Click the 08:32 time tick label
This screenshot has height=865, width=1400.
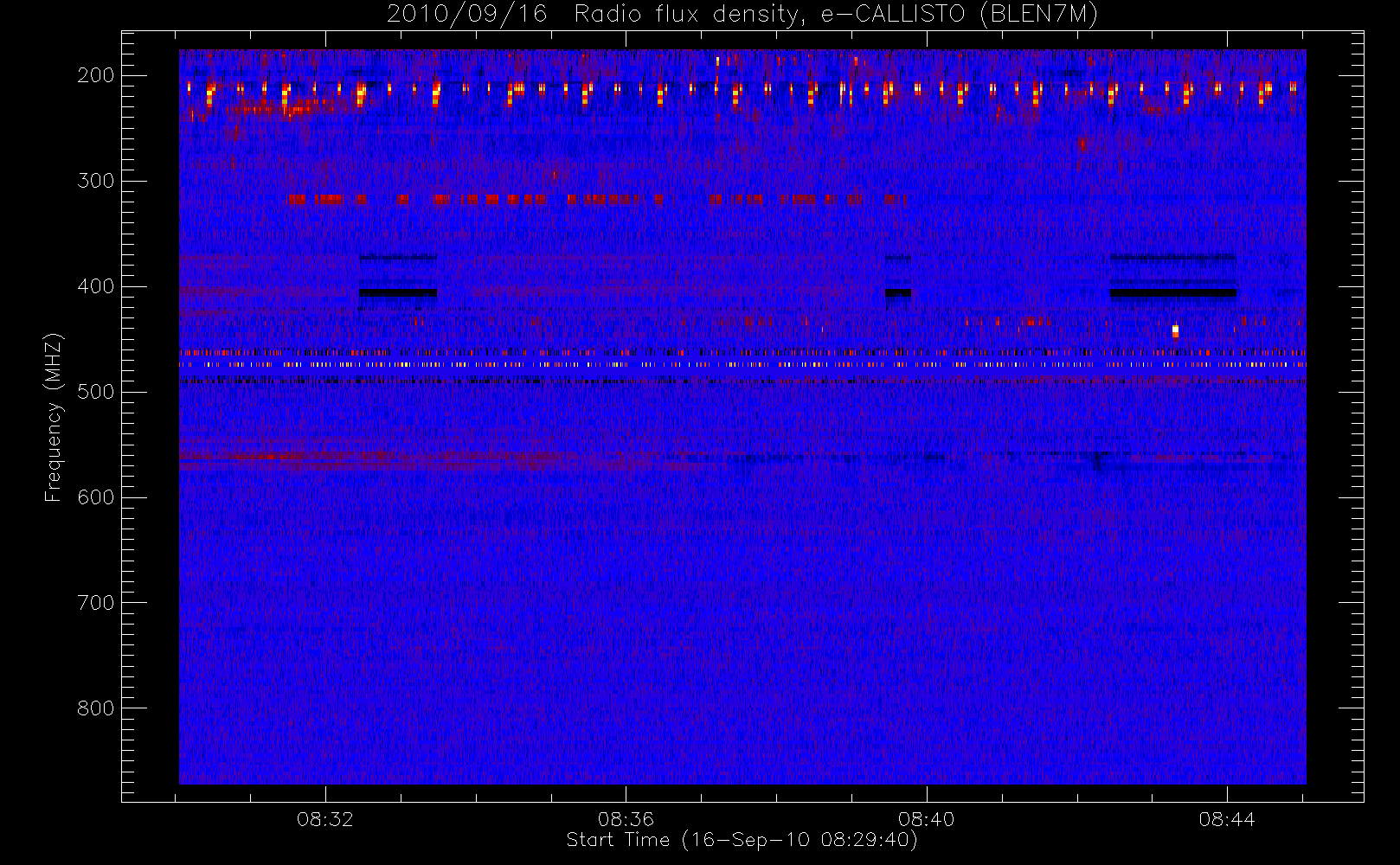pyautogui.click(x=325, y=819)
